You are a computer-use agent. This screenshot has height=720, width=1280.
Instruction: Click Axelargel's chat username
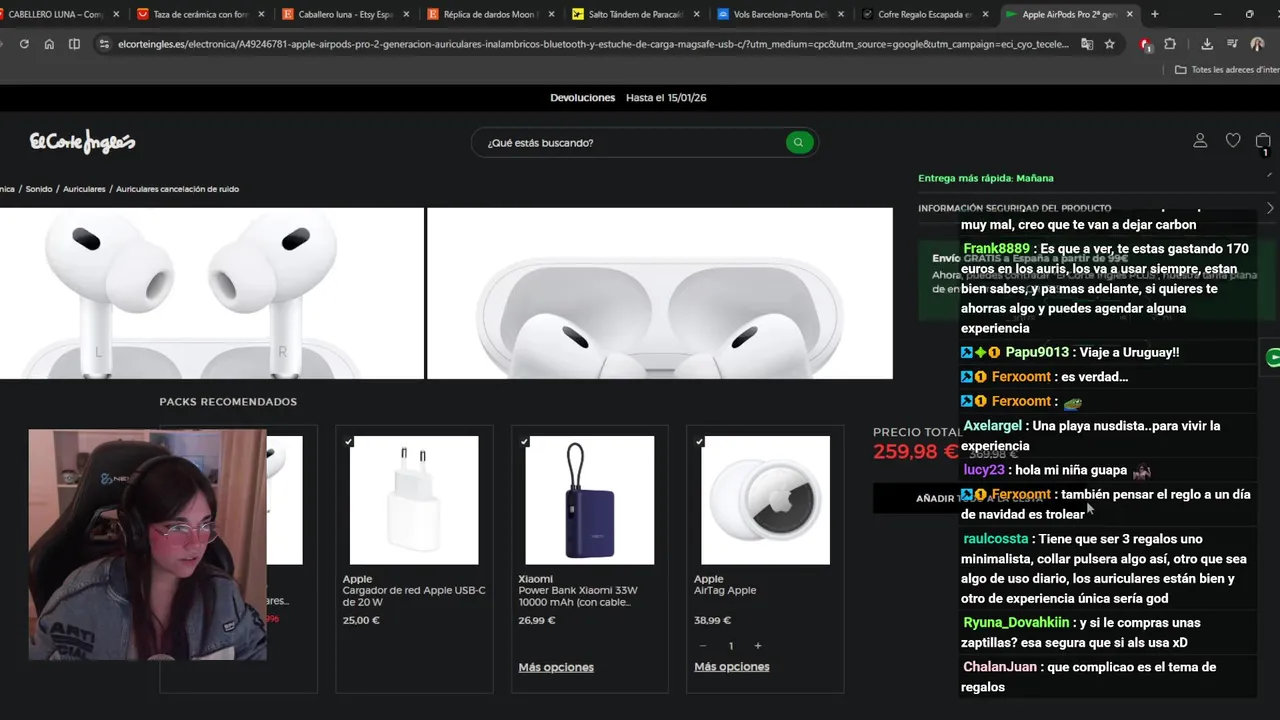[x=992, y=425]
